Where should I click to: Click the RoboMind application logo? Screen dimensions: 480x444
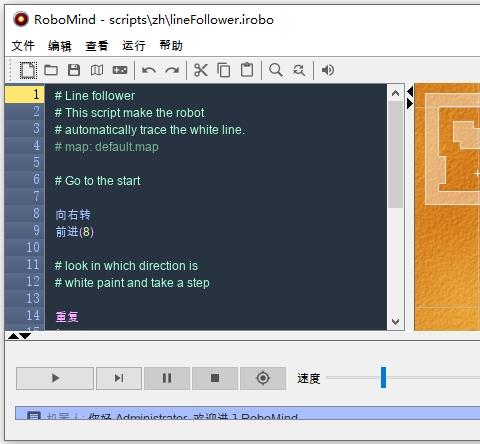(x=21, y=19)
